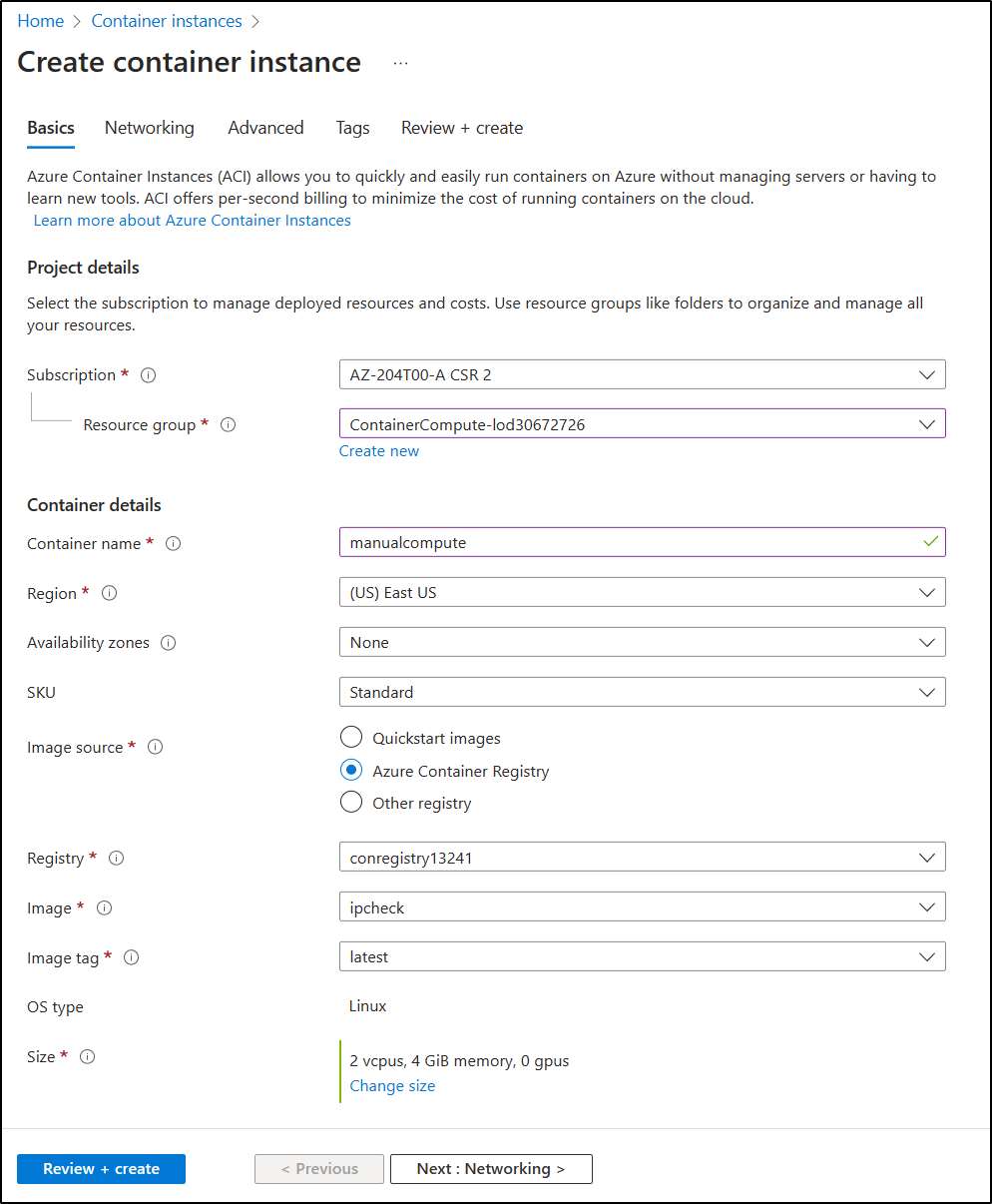Click the Availability zones info icon
Screen dimensions: 992x1204
click(x=170, y=643)
